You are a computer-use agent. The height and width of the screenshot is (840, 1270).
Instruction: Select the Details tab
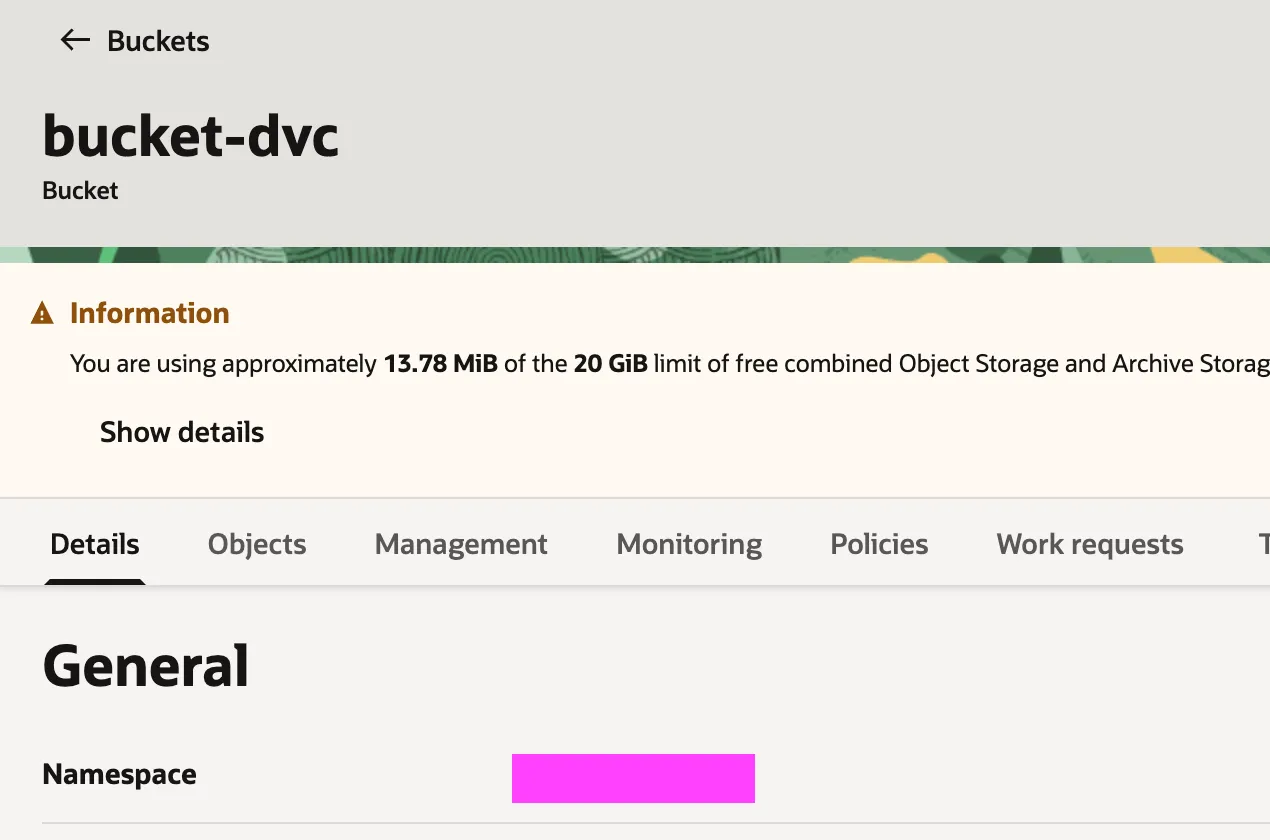95,544
